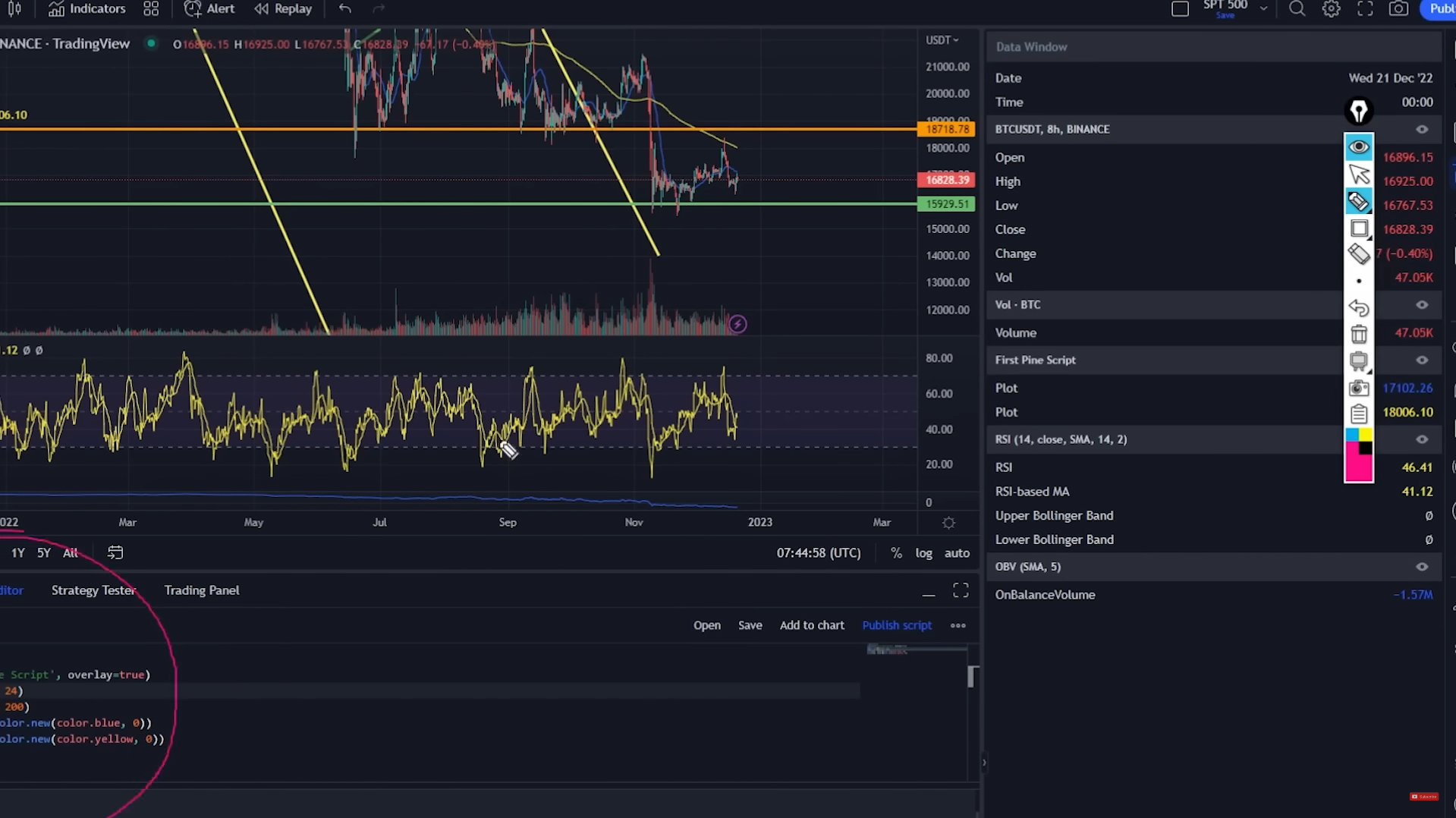The image size is (1456, 818).
Task: Click Save in Pine editor
Action: click(750, 625)
